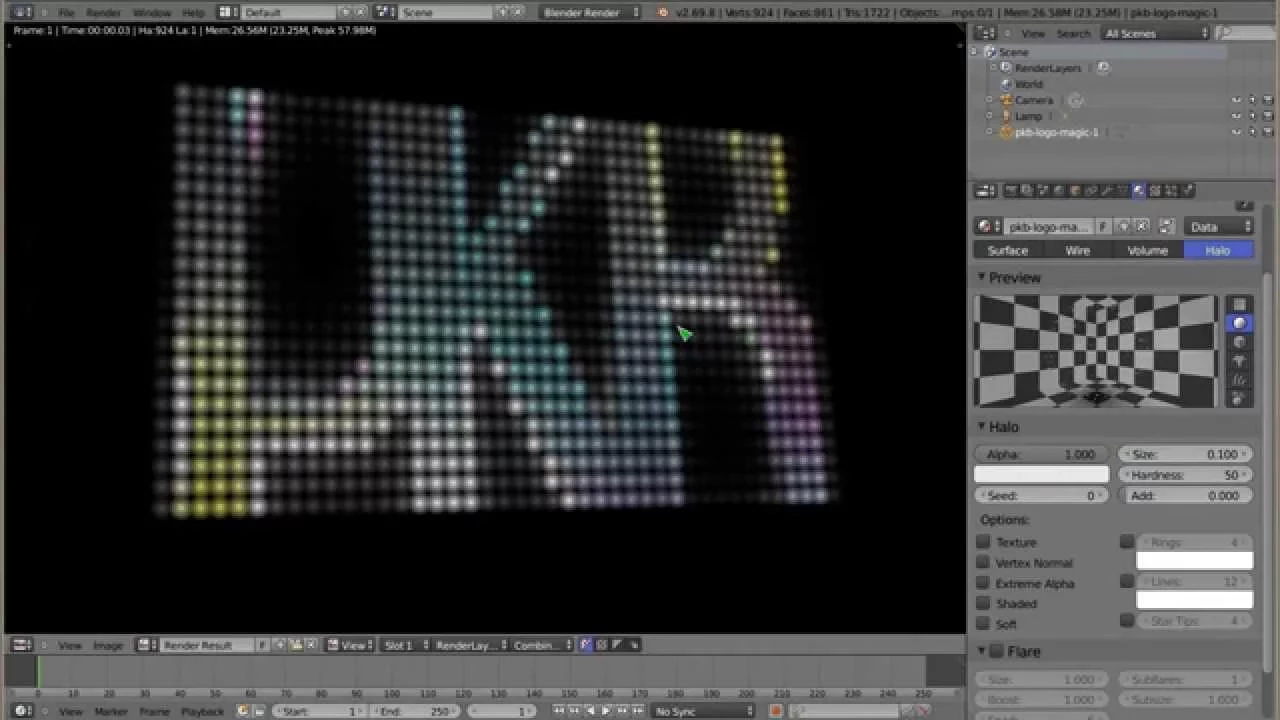Open the Timeline editor type icon
This screenshot has height=720, width=1280.
22,711
